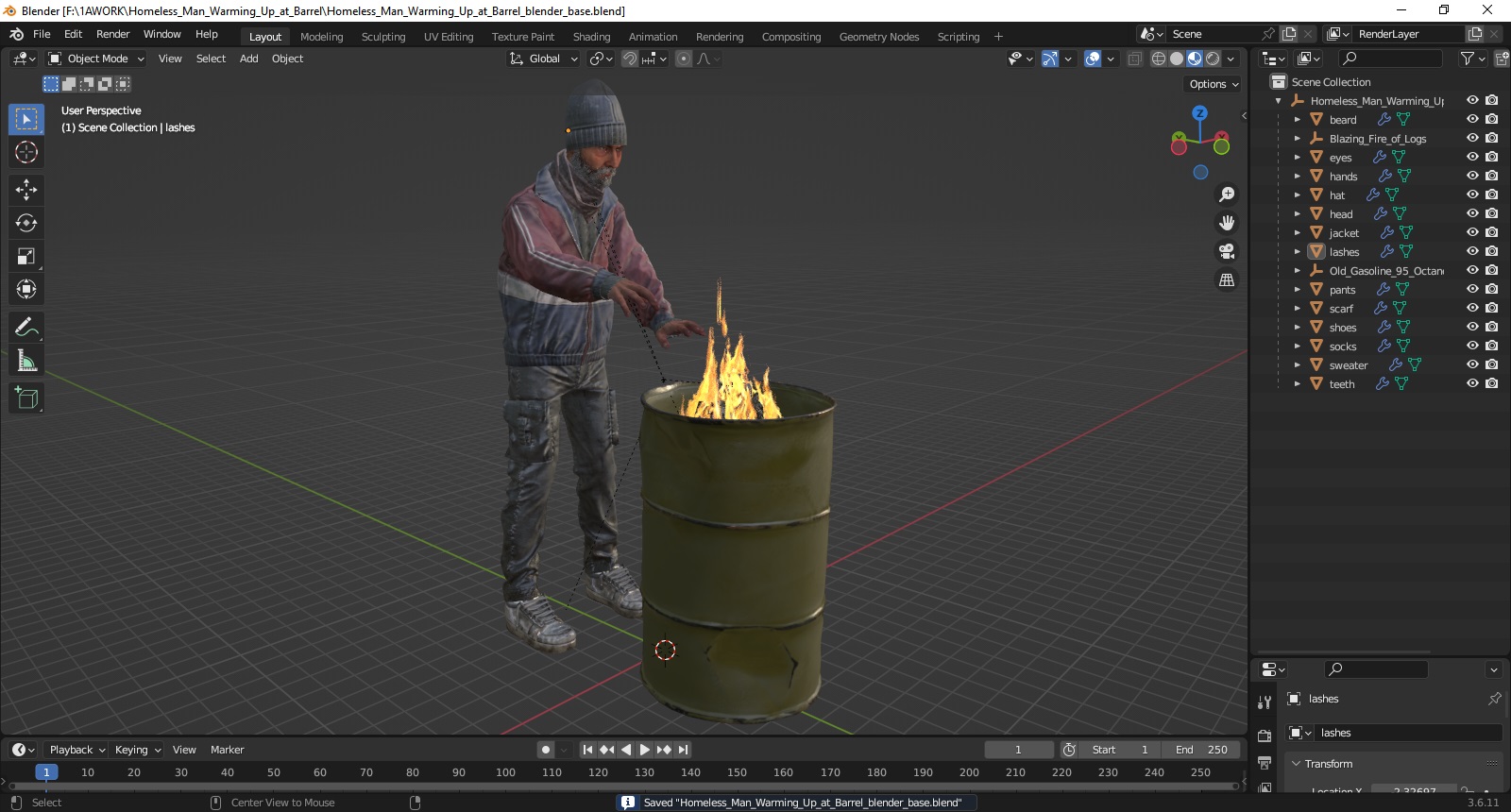
Task: Activate the Rotate tool
Action: (x=26, y=223)
